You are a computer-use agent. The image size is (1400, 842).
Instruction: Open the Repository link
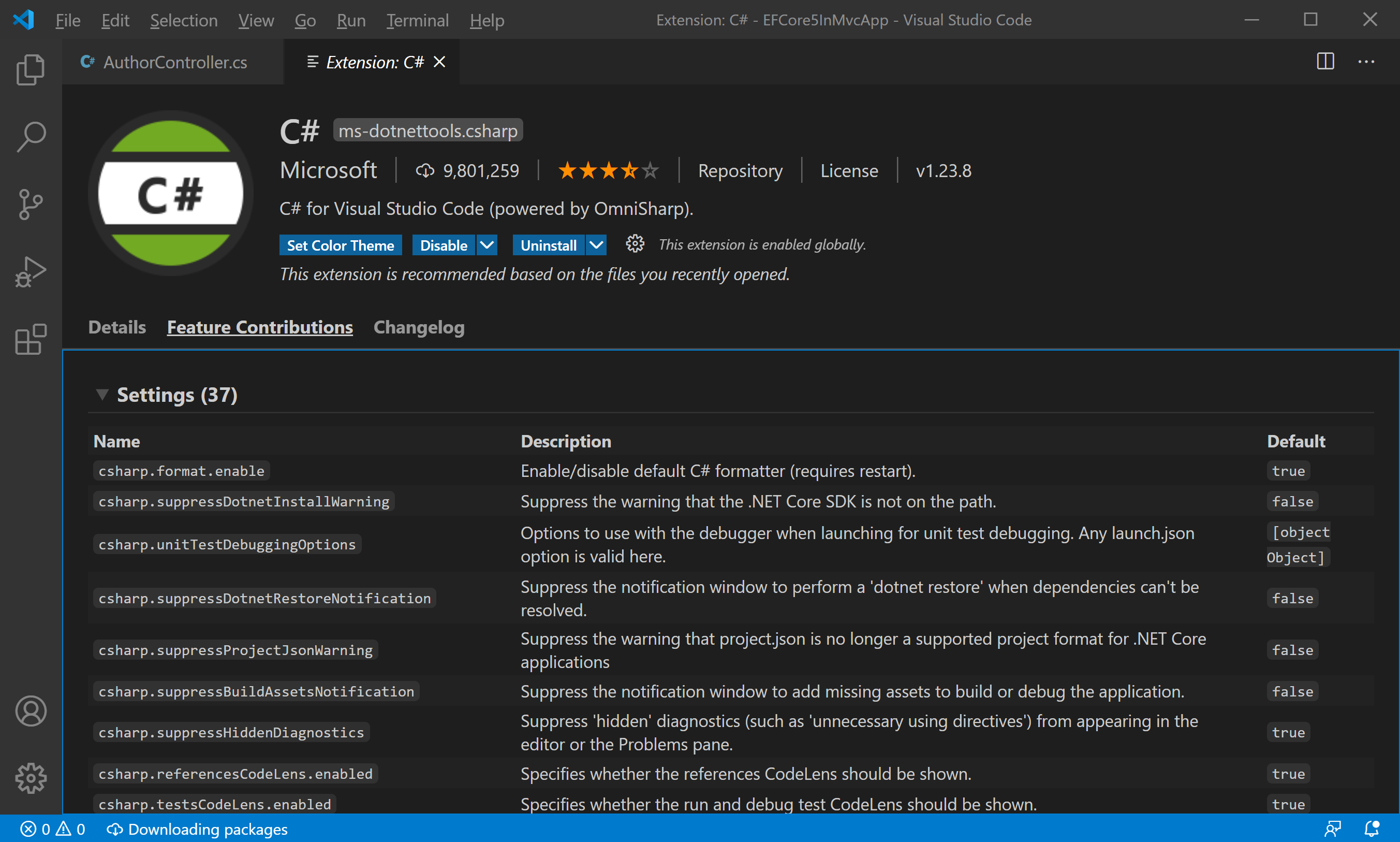point(740,171)
